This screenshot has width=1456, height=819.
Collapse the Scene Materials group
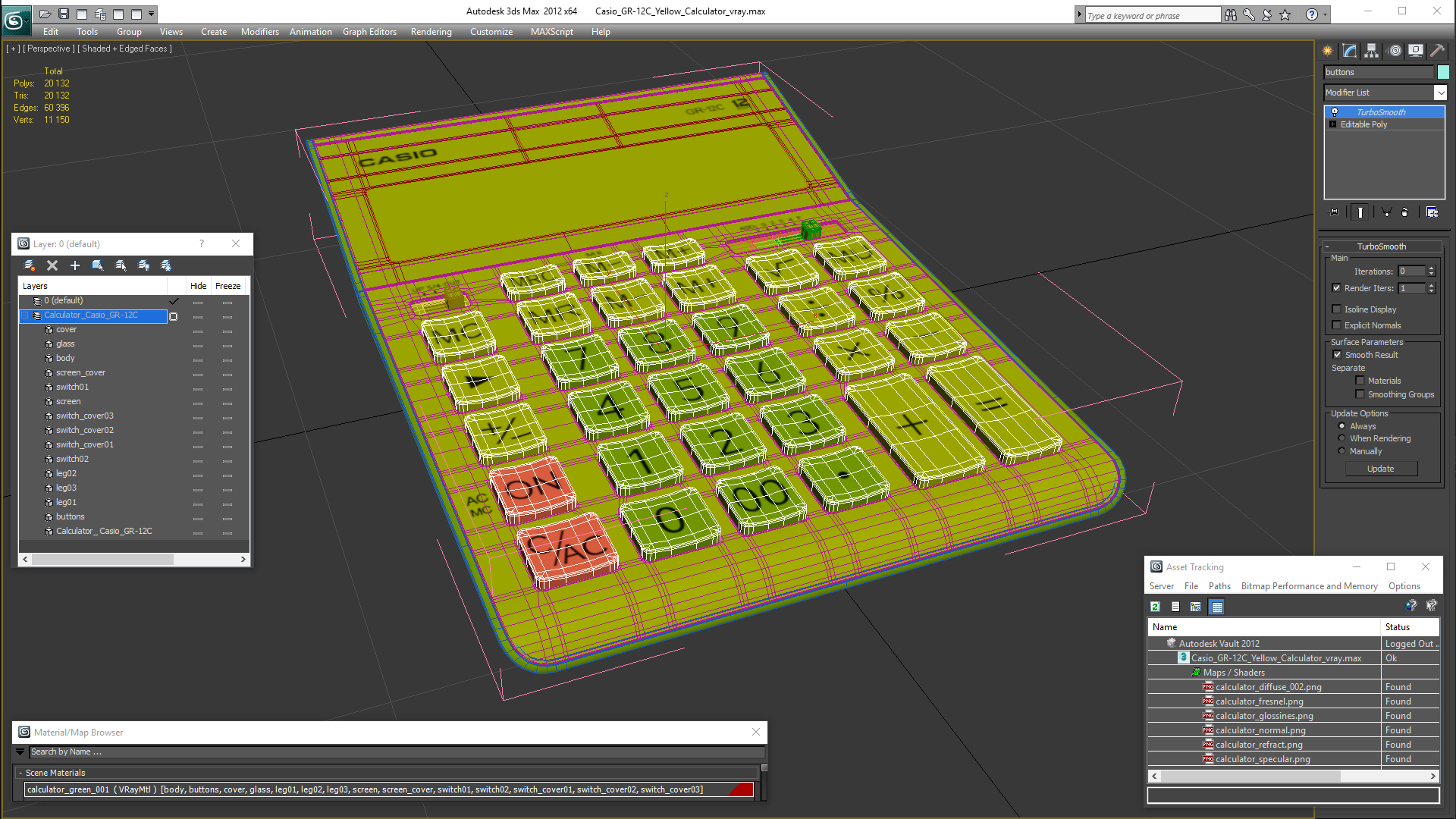[20, 773]
